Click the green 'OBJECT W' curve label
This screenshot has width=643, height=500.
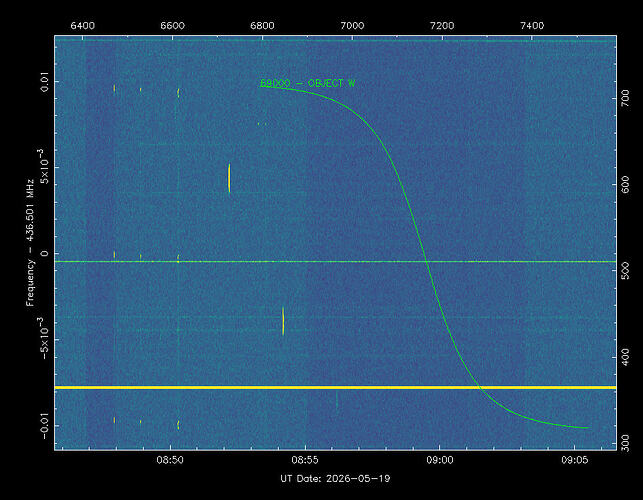tap(308, 83)
